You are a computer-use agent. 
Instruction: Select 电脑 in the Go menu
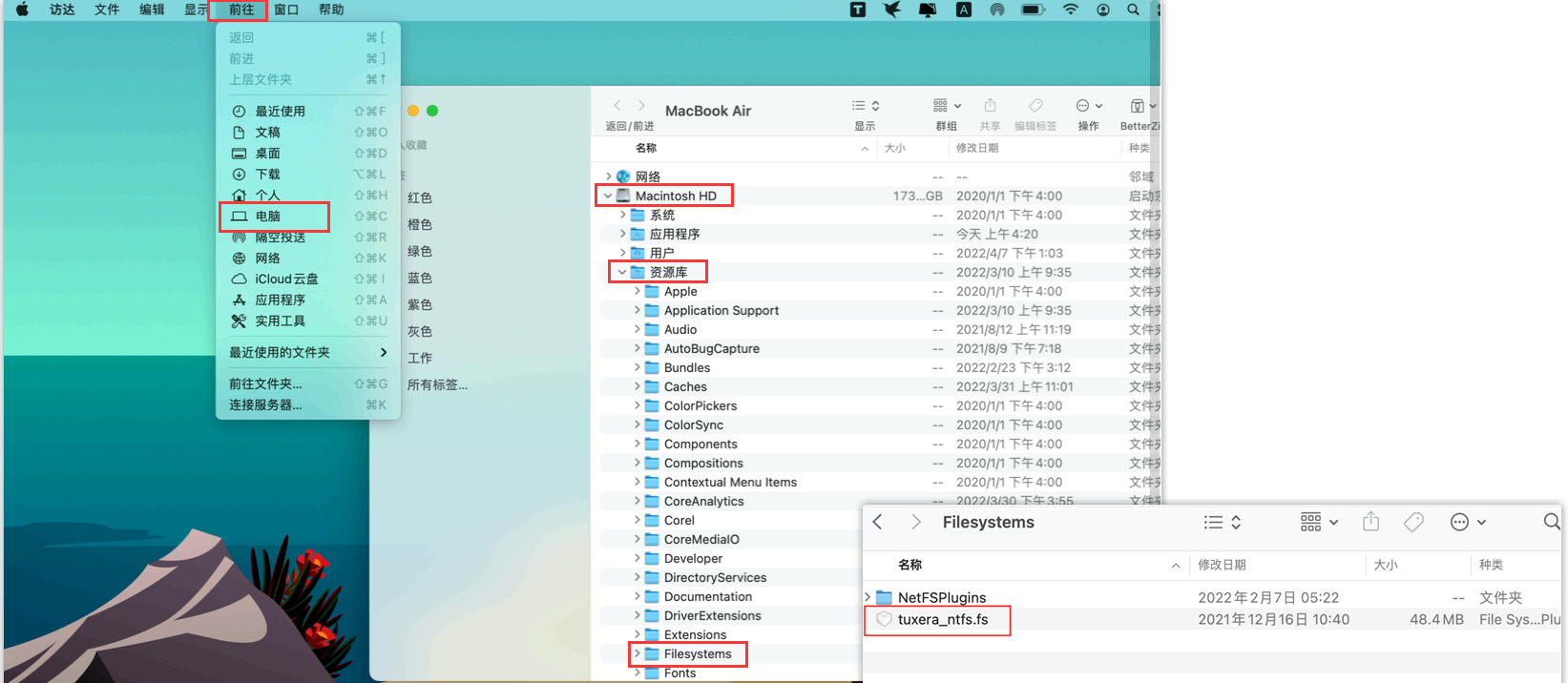(268, 217)
